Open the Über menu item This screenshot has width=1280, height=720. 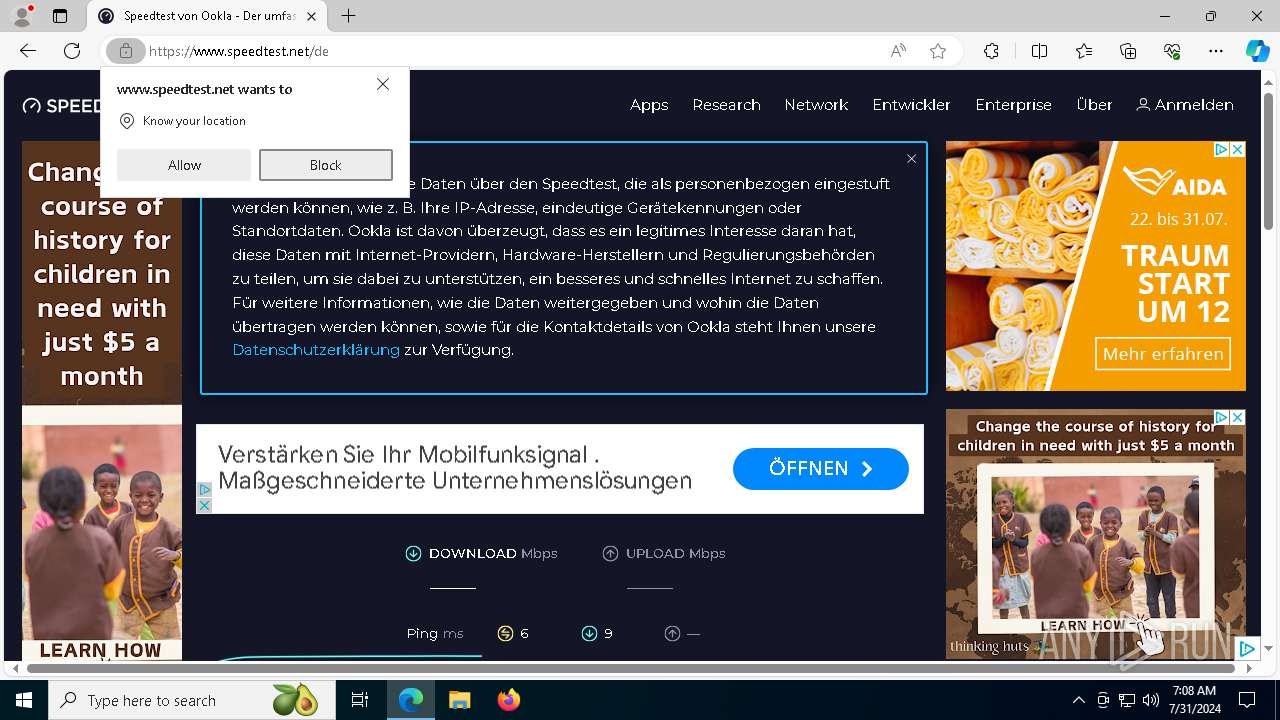[x=1094, y=105]
